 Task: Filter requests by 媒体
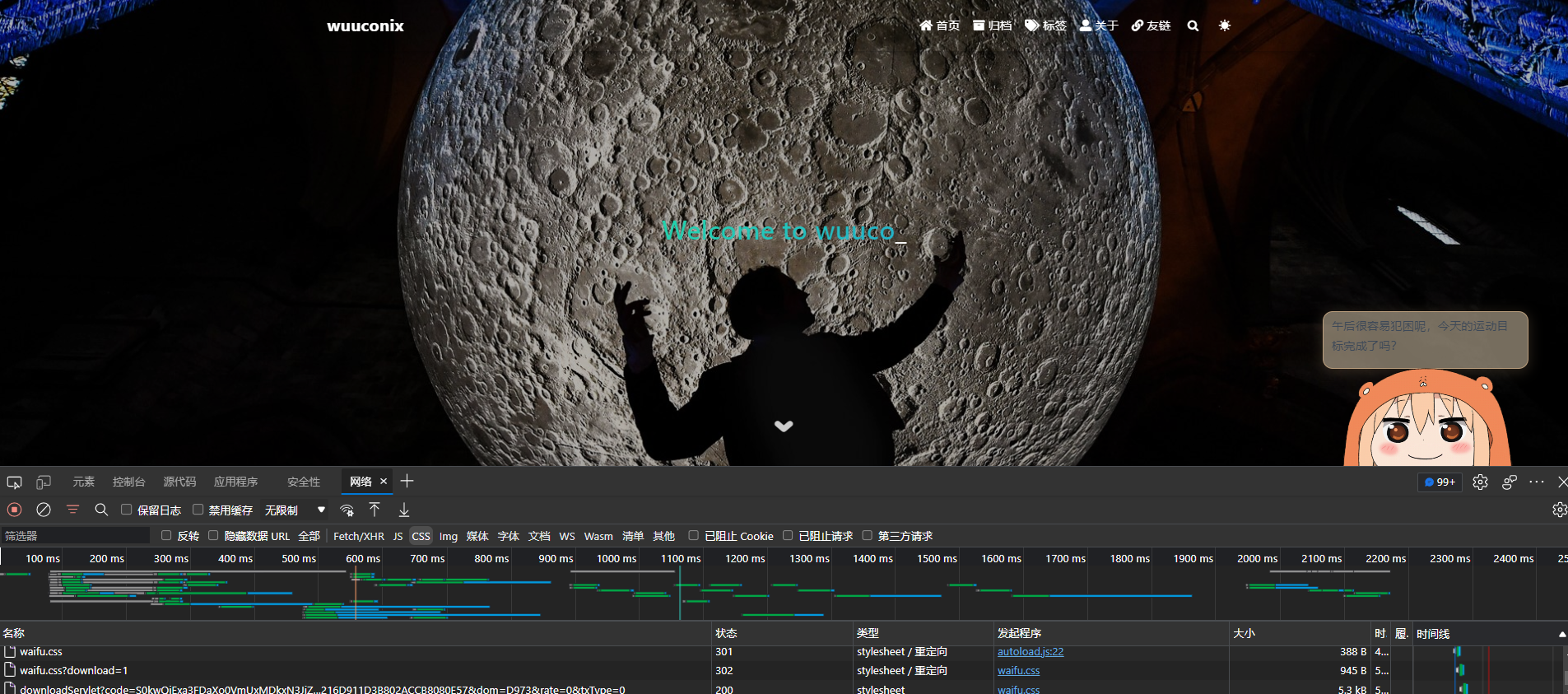click(477, 536)
